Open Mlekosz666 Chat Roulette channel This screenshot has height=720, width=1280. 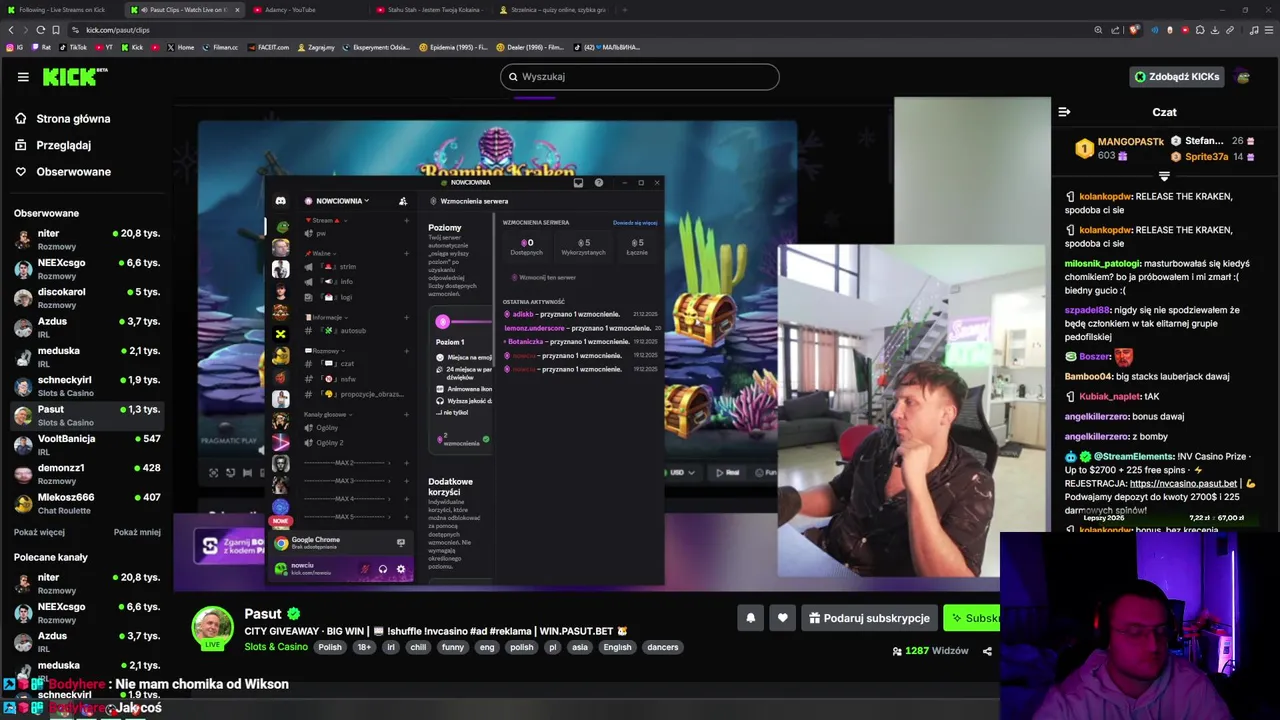click(87, 503)
